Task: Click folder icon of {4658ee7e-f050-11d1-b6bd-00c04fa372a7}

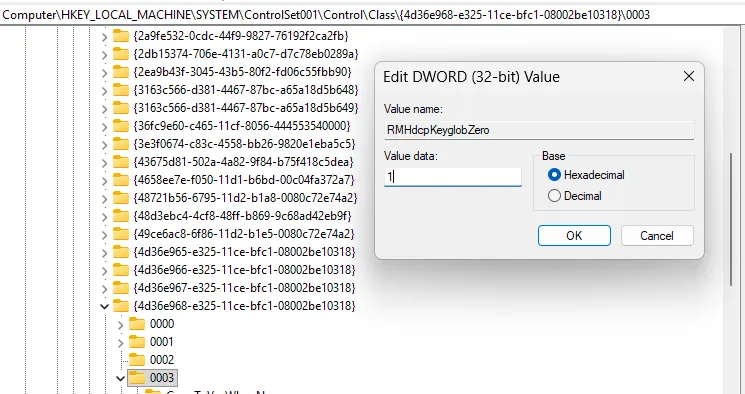Action: (121, 180)
